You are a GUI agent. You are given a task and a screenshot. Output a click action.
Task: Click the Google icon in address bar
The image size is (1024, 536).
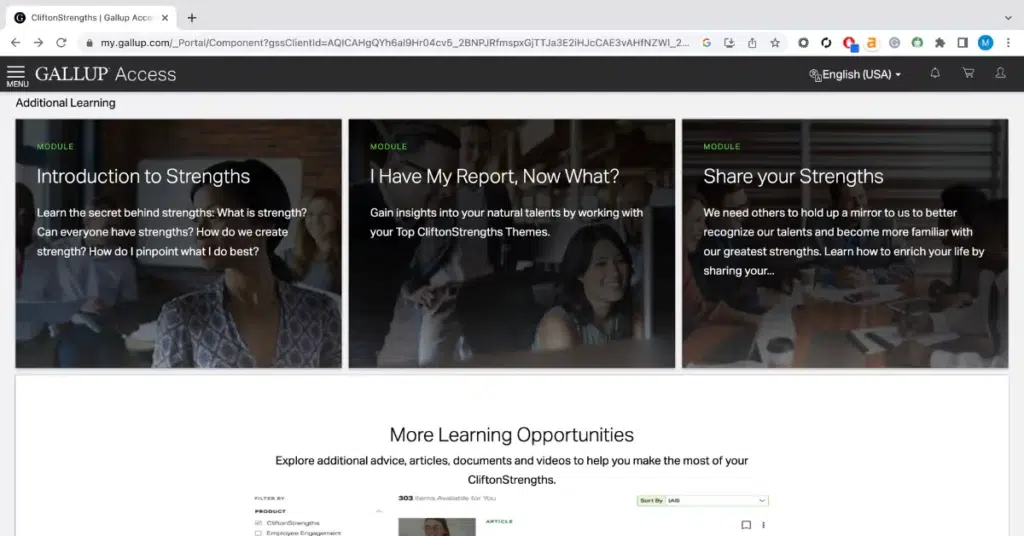707,43
